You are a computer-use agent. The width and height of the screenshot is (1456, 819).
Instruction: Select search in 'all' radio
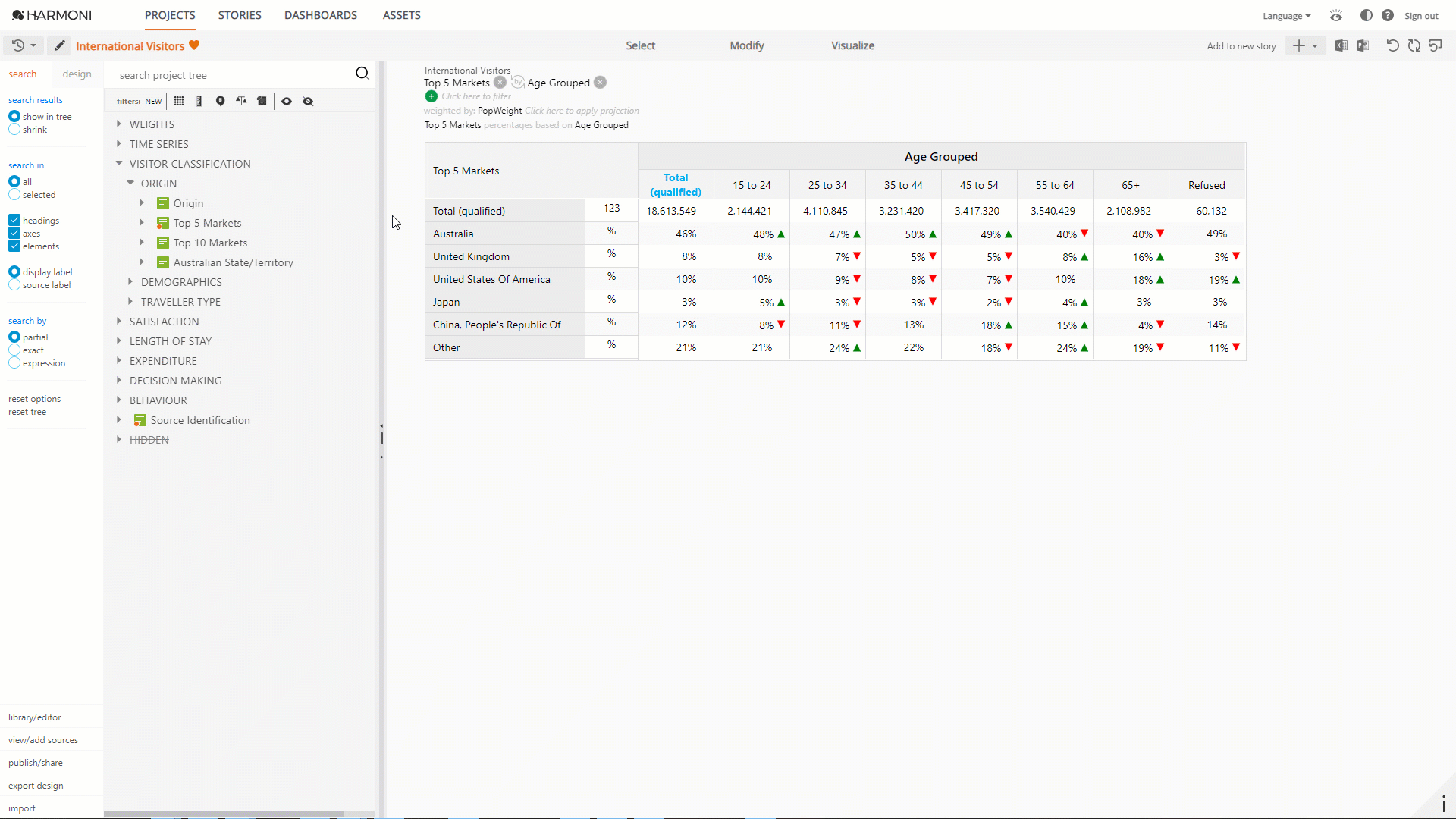(14, 181)
